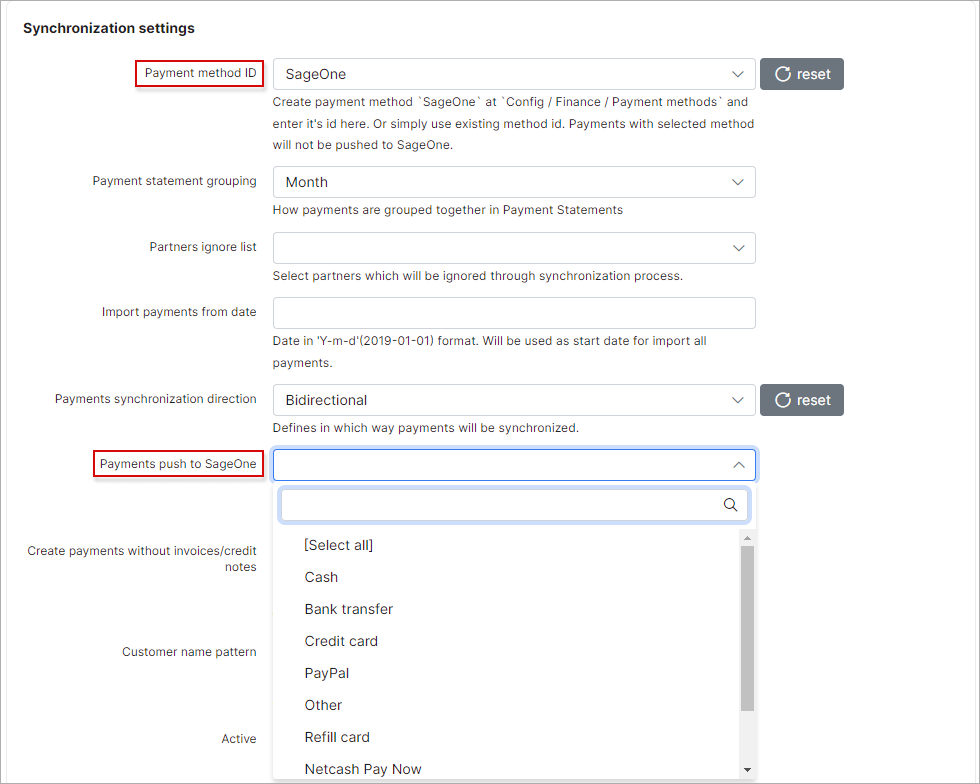
Task: Open the Payment method ID dropdown showing SageOne
Action: click(514, 73)
